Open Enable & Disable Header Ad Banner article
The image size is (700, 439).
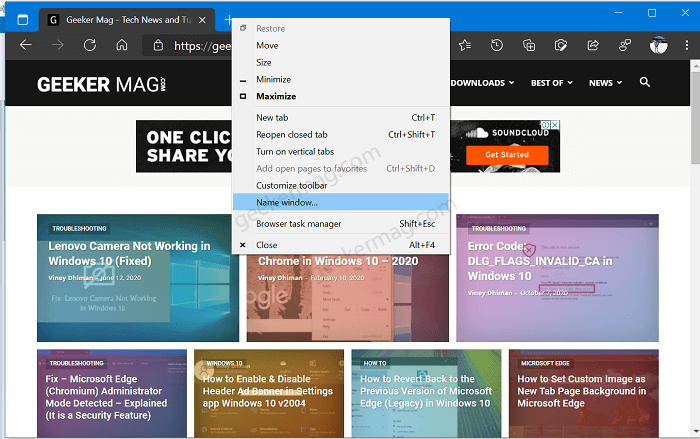coord(267,391)
